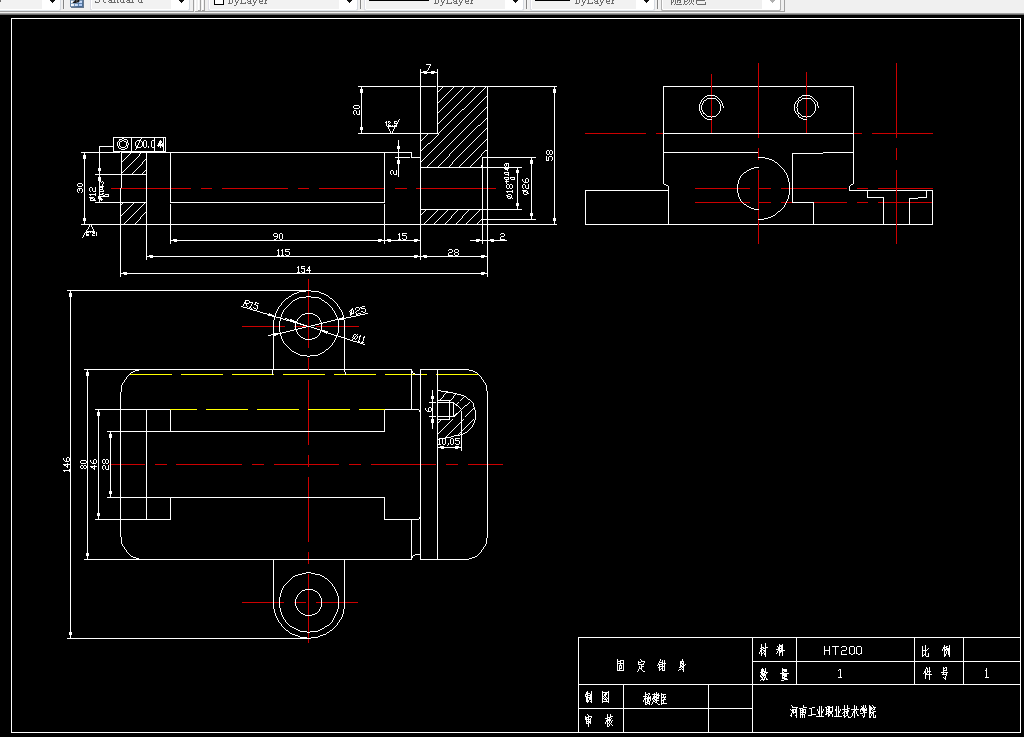Open the ByLayer linetype dropdown with line sample

(x=443, y=3)
